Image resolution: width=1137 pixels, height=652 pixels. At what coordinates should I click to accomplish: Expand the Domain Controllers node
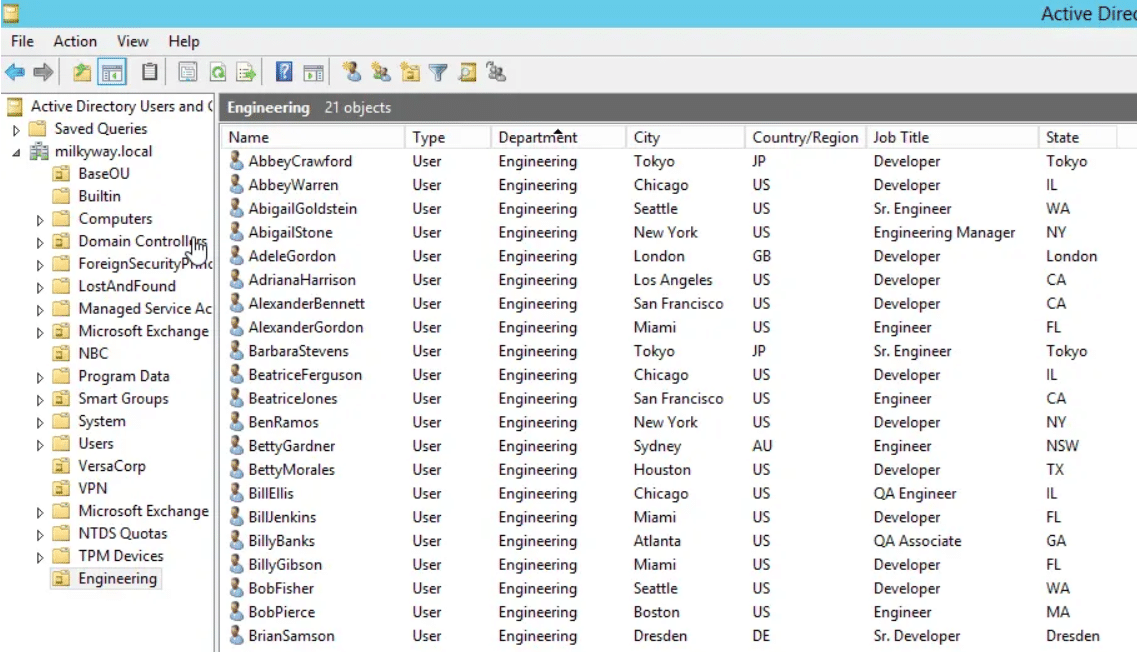point(40,242)
